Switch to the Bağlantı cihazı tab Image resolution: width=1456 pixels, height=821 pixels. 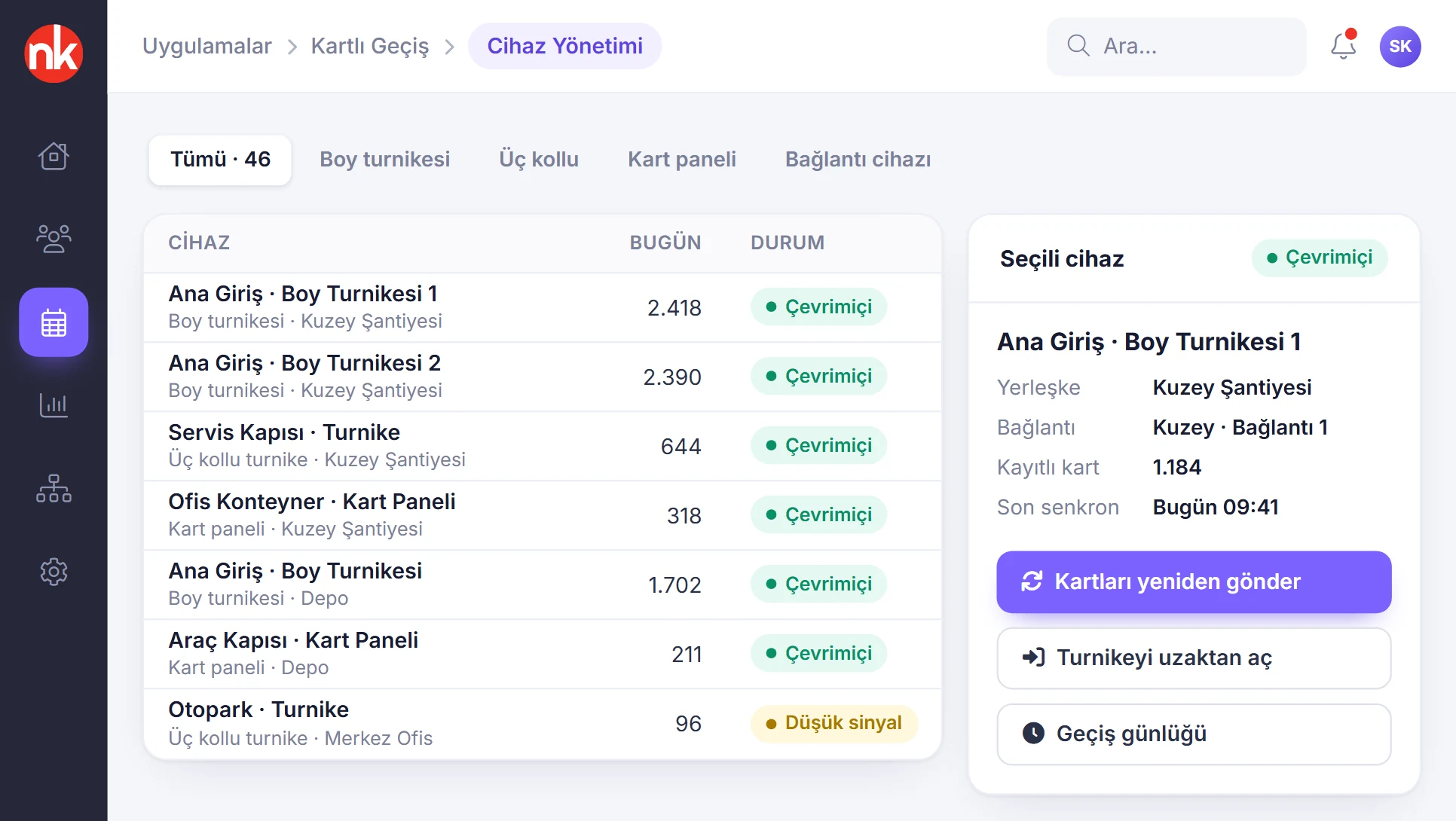[858, 160]
